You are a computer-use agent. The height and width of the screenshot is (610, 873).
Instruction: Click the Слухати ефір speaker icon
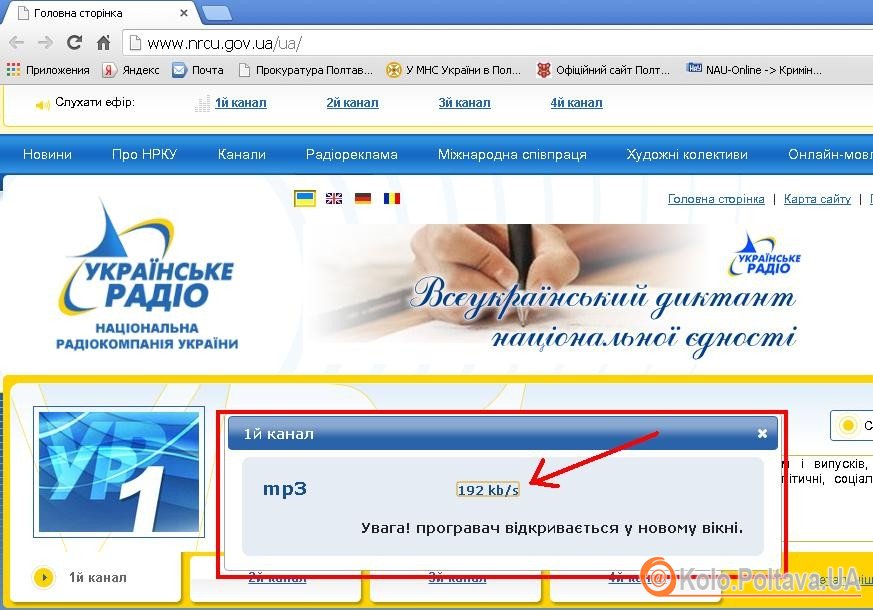click(42, 104)
